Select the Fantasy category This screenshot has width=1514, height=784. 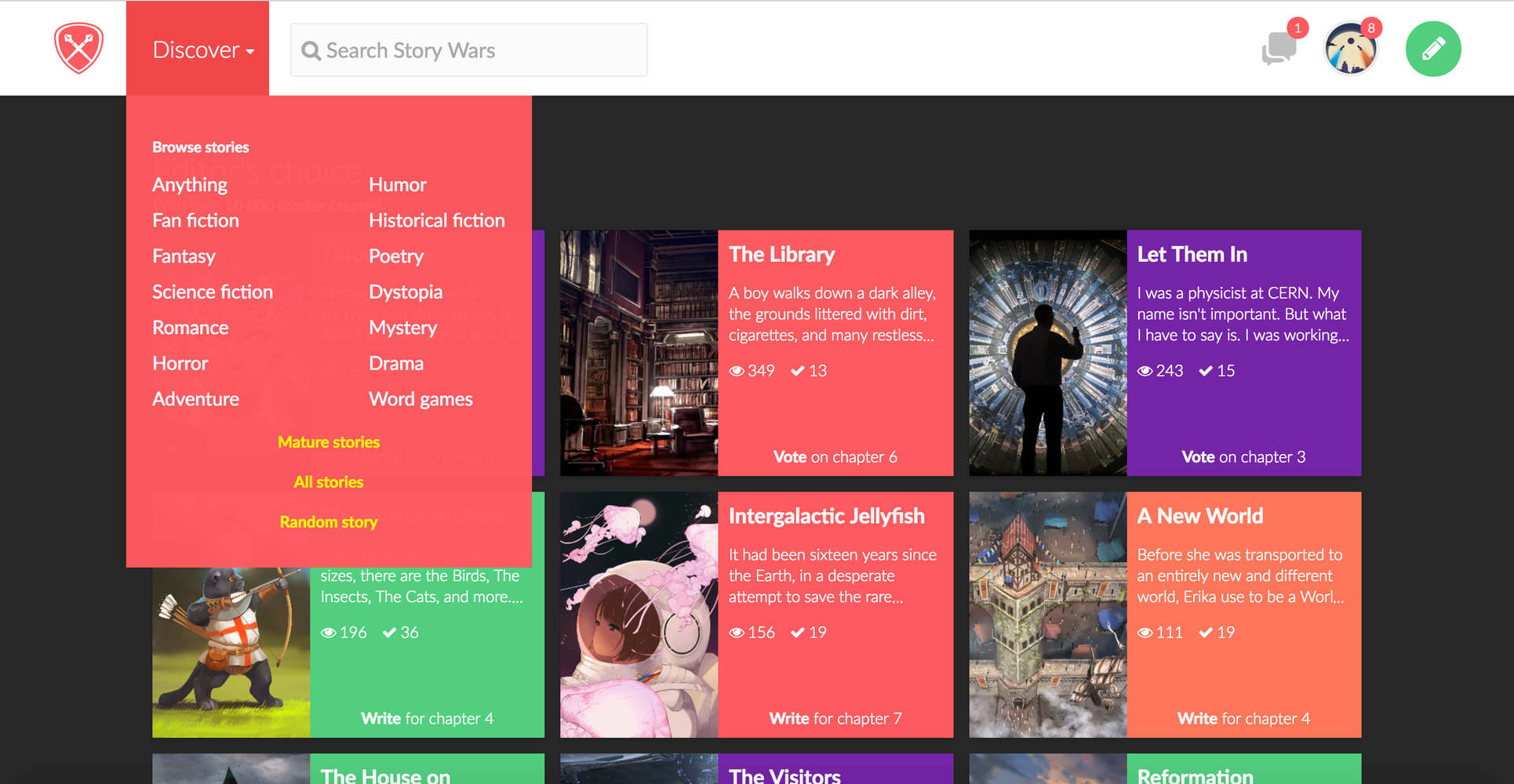click(x=184, y=256)
